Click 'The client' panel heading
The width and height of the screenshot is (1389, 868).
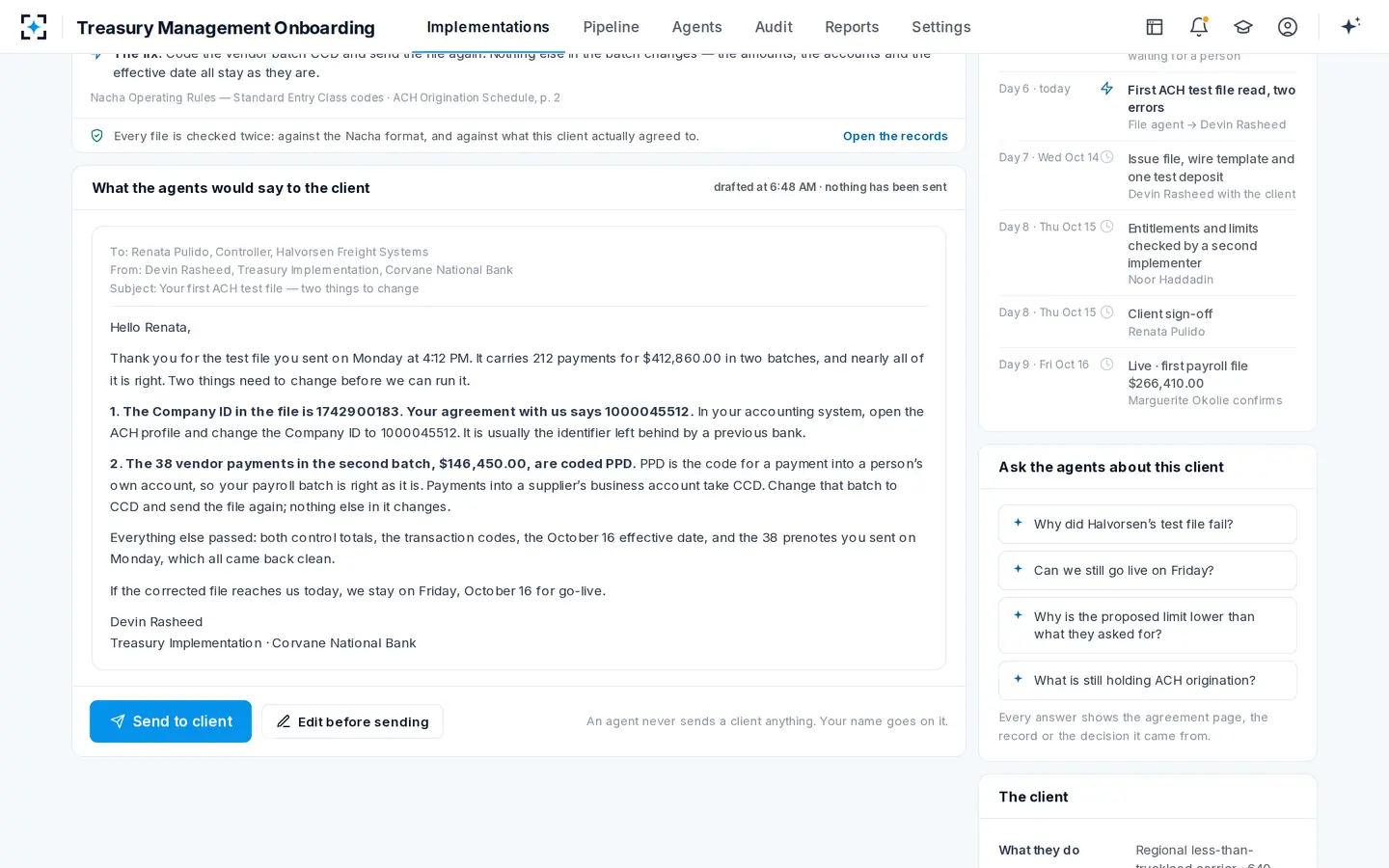tap(1033, 797)
